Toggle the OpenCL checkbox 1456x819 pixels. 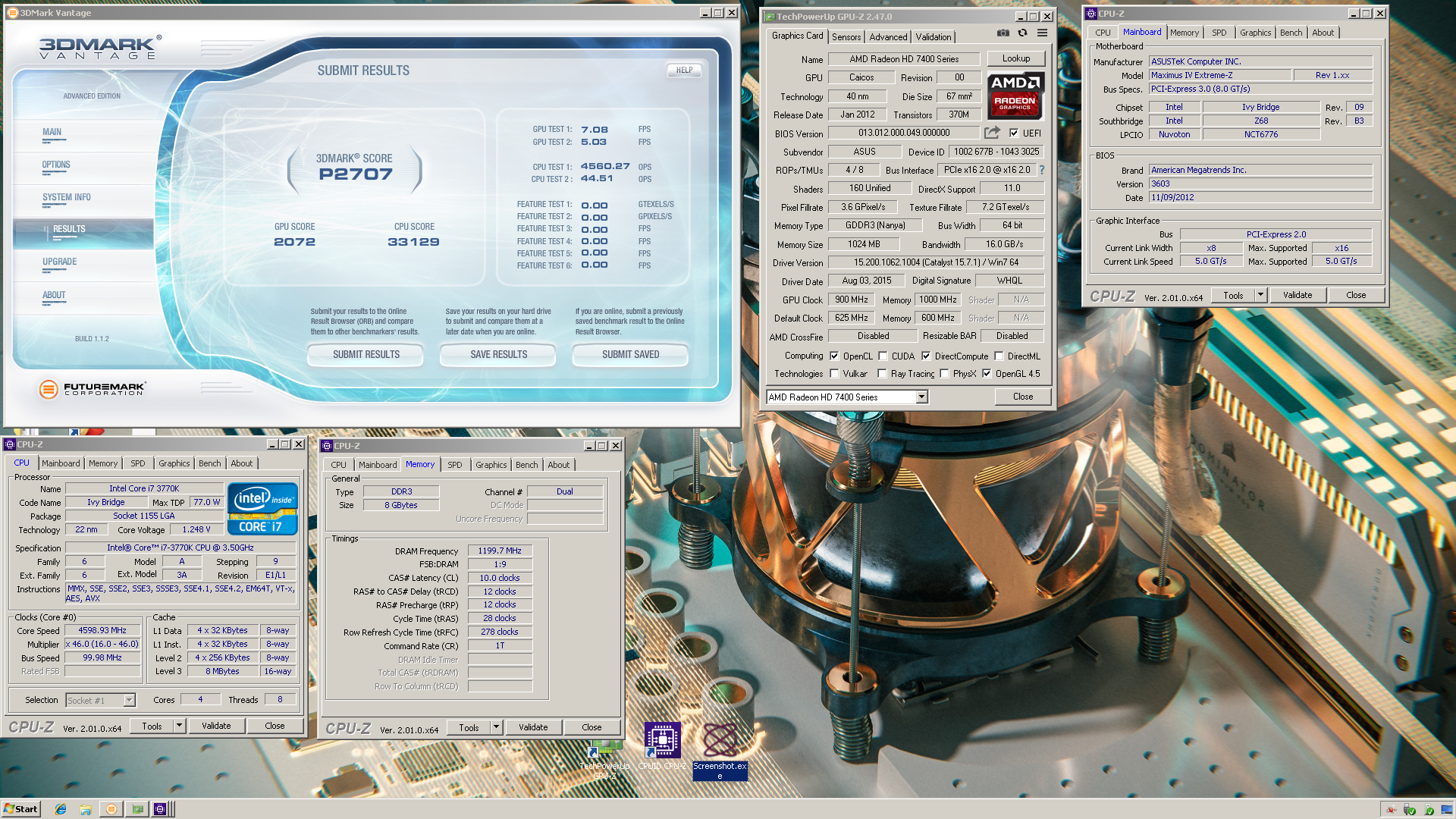[834, 356]
